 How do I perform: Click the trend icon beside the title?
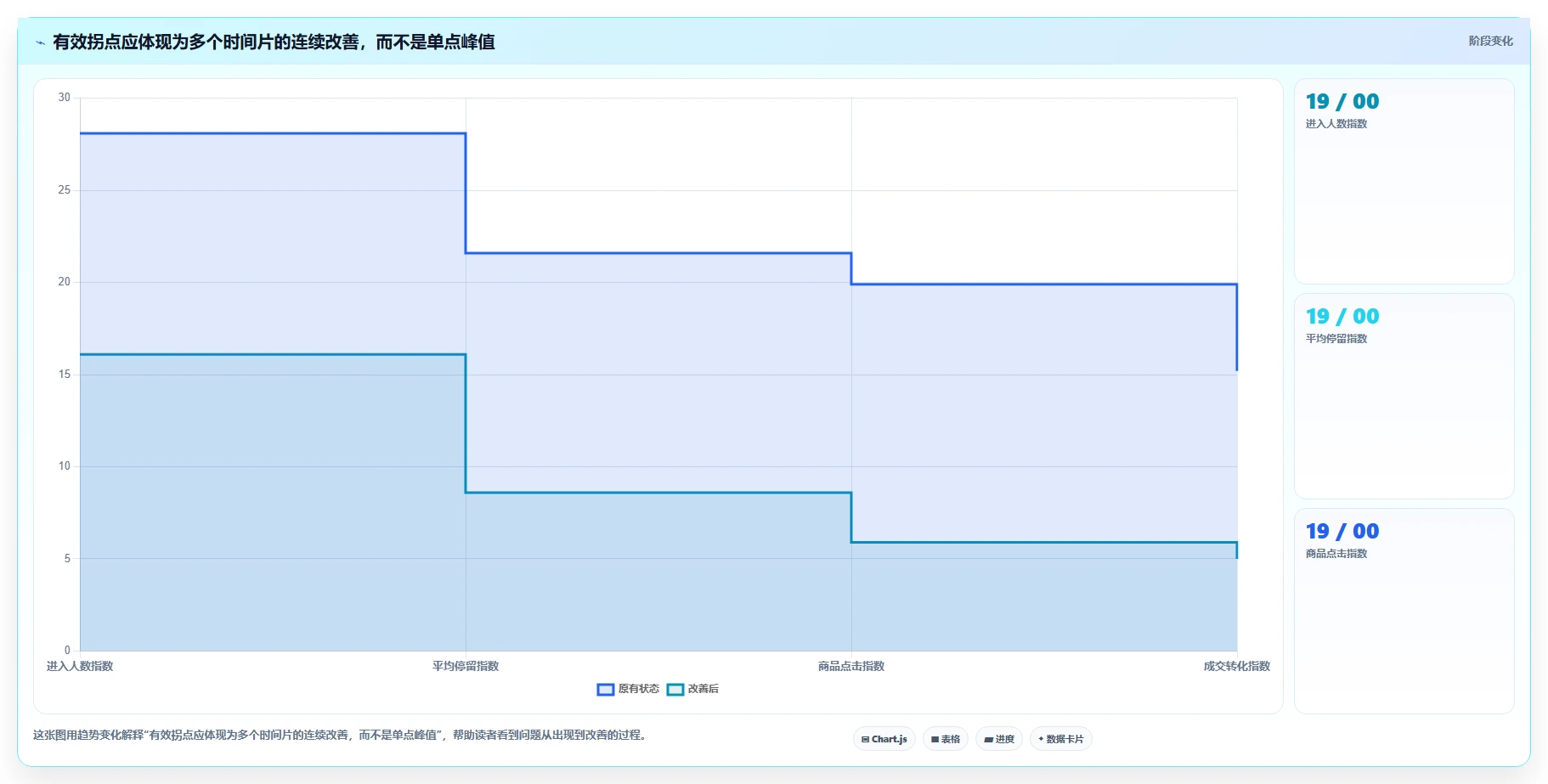coord(40,42)
